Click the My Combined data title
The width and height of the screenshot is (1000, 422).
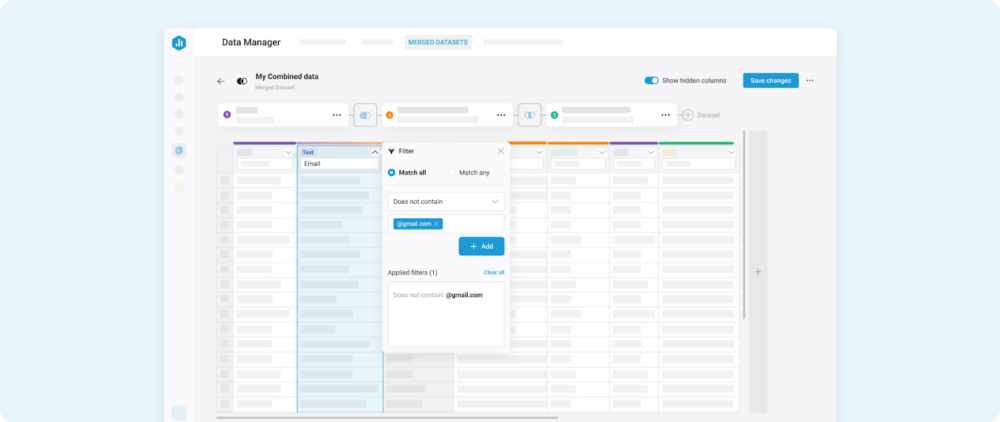tap(287, 76)
